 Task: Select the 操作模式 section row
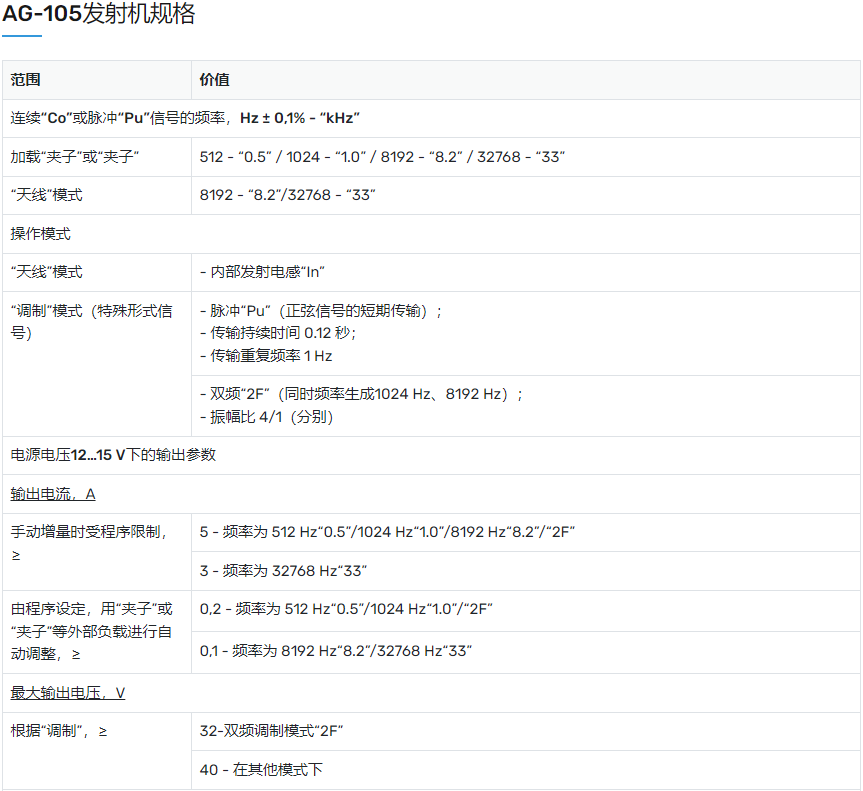[41, 234]
